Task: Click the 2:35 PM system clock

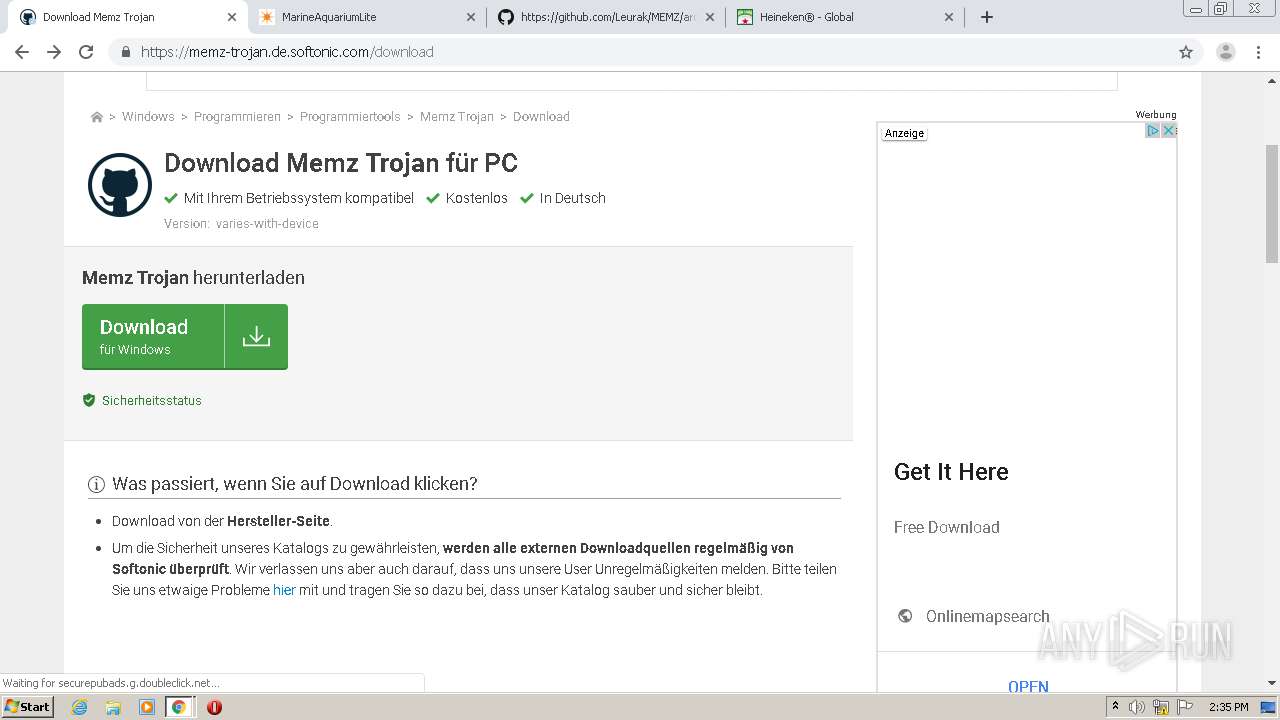Action: point(1229,707)
